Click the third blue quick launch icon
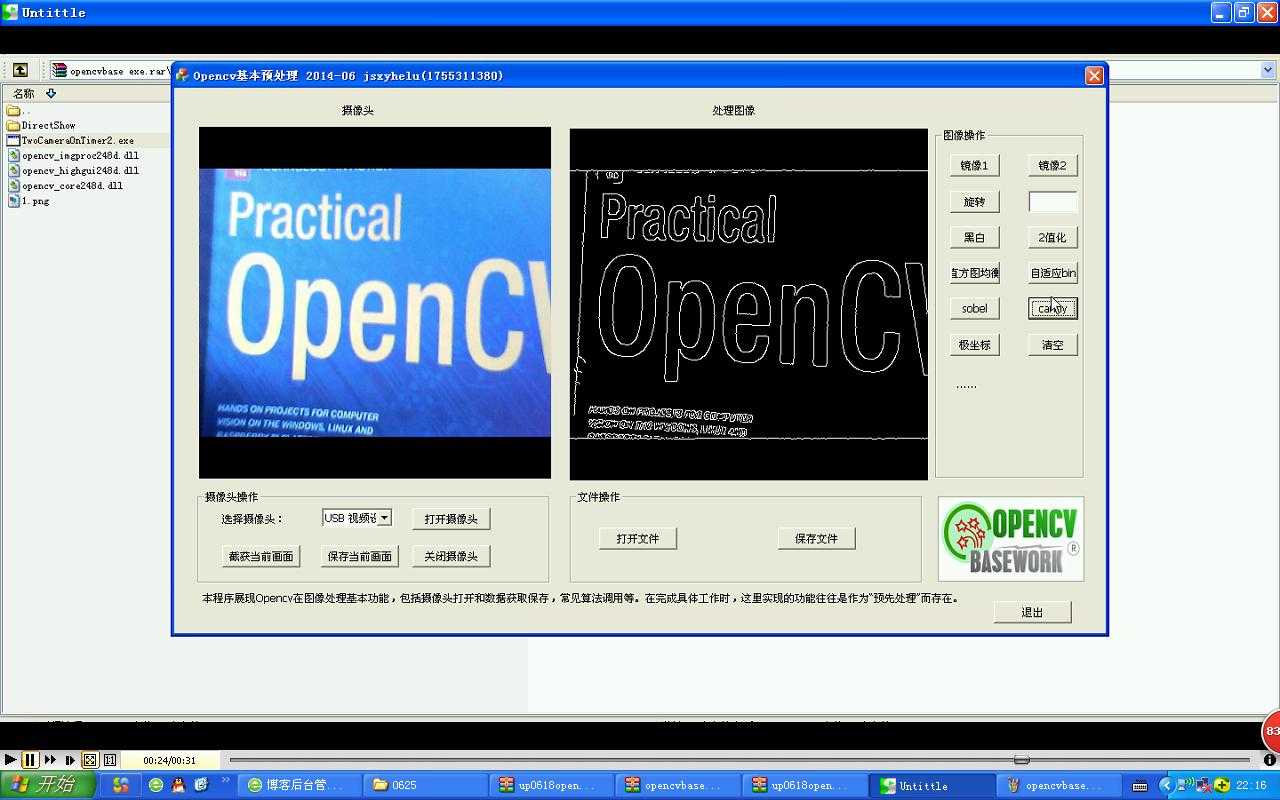 pyautogui.click(x=201, y=785)
